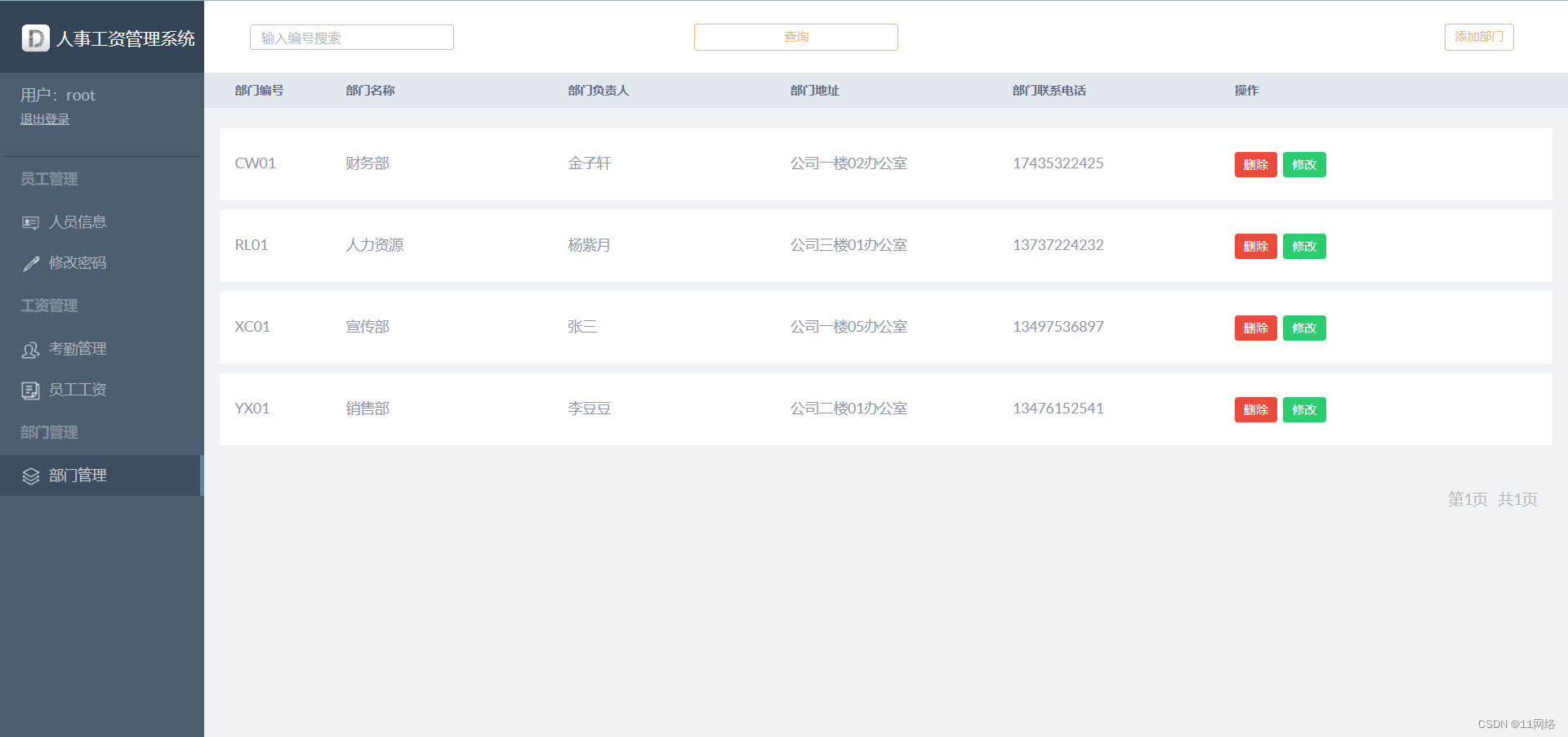
Task: Click the 部门地址 column header
Action: [814, 91]
